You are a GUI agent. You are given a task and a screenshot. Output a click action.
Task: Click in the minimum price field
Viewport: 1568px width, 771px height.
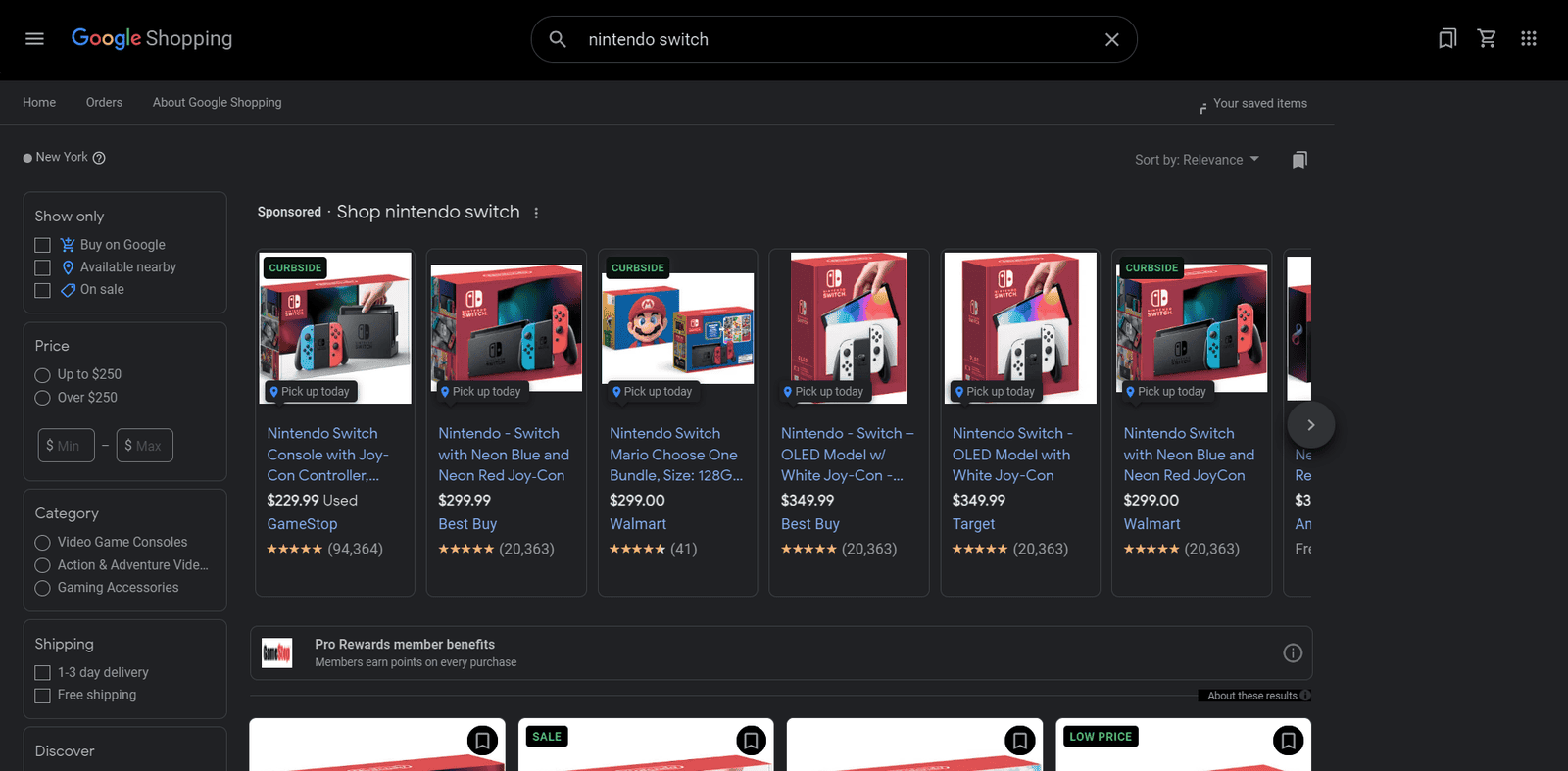point(67,446)
